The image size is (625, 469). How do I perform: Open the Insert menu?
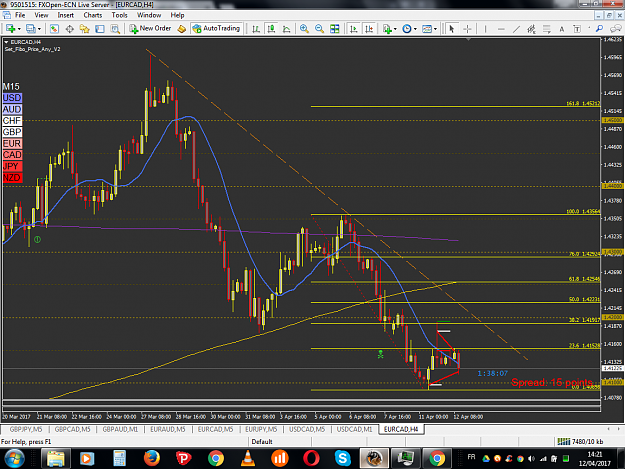(65, 15)
